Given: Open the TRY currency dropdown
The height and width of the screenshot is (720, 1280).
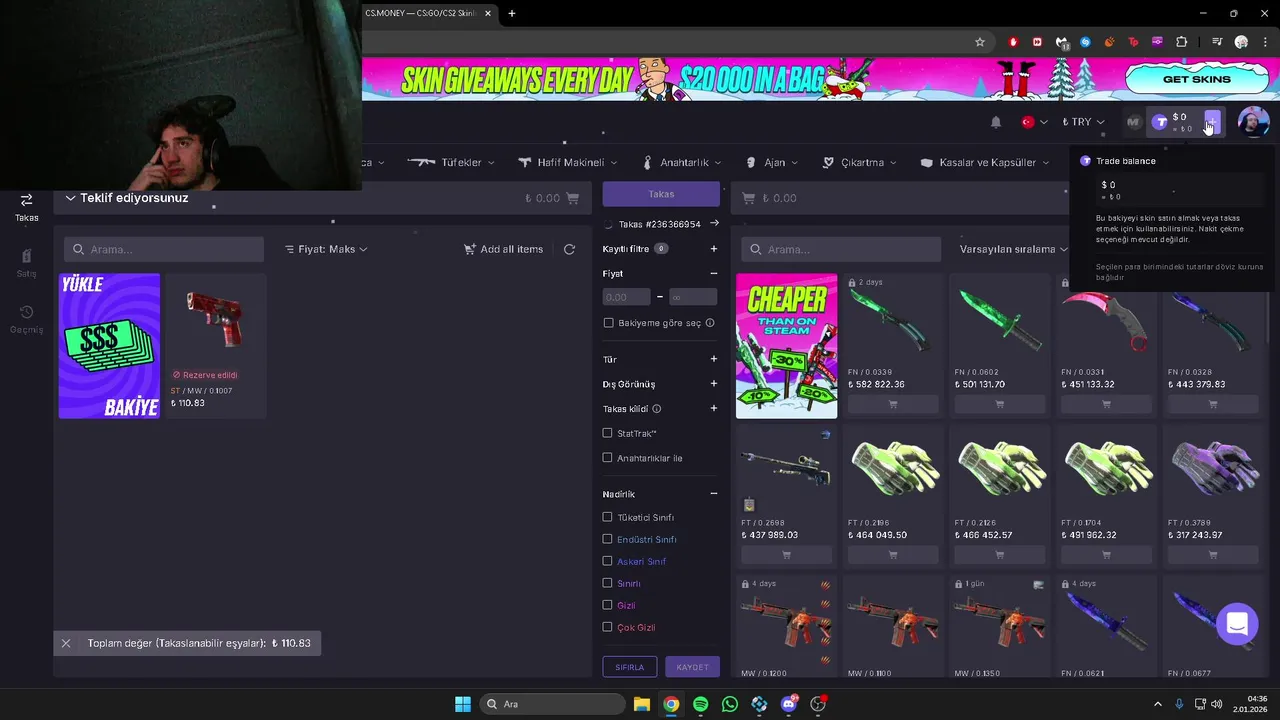Looking at the screenshot, I should (x=1083, y=122).
